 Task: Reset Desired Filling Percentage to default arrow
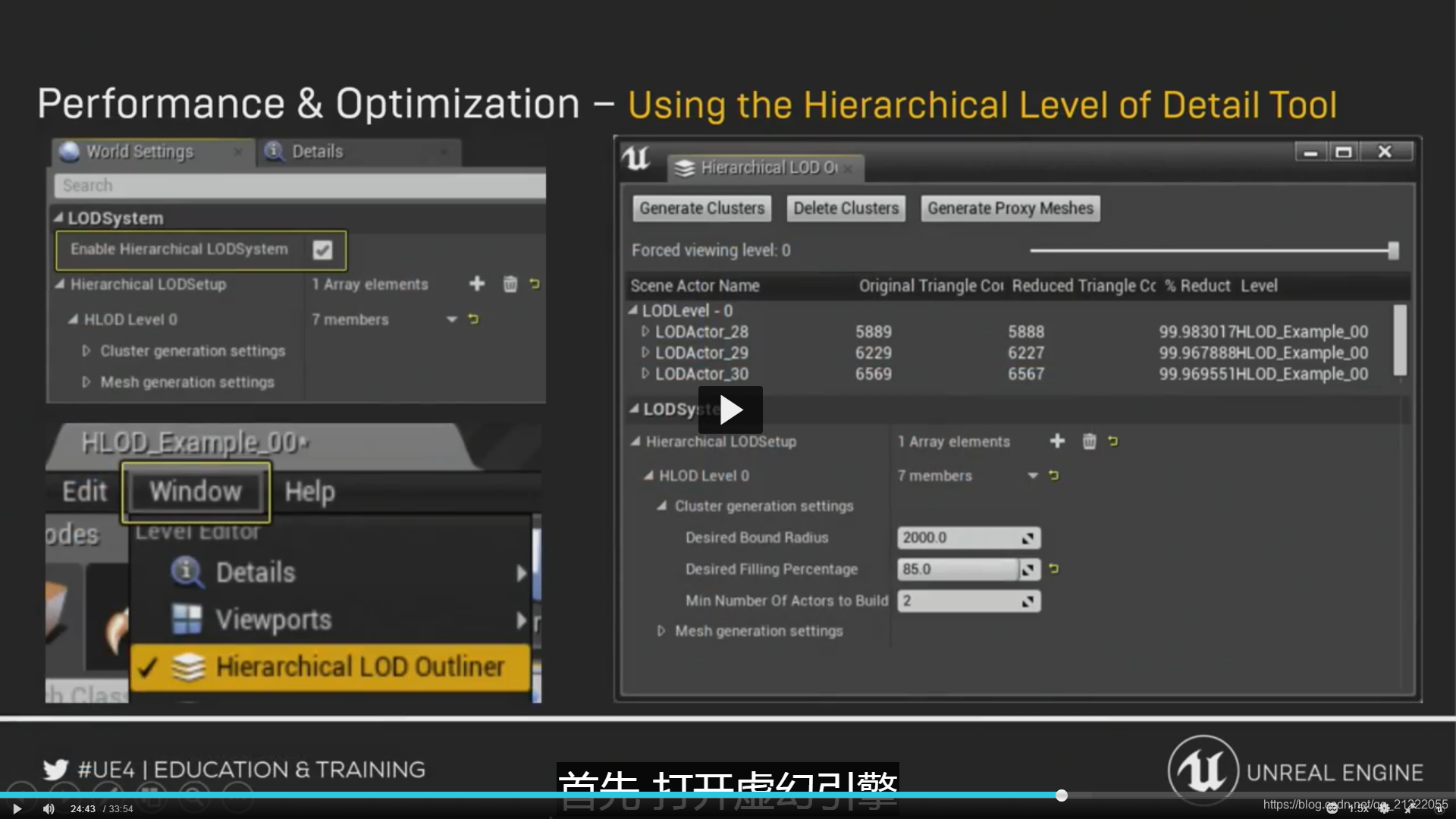pyautogui.click(x=1053, y=569)
